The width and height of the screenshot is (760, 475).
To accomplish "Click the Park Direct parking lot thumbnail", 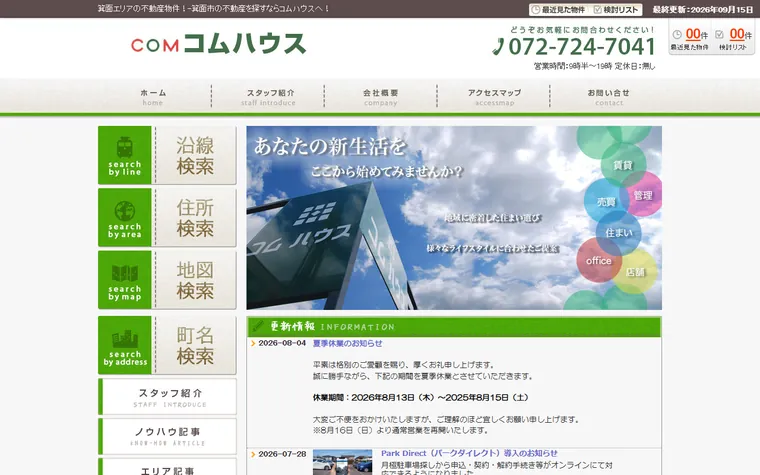I will (x=342, y=462).
